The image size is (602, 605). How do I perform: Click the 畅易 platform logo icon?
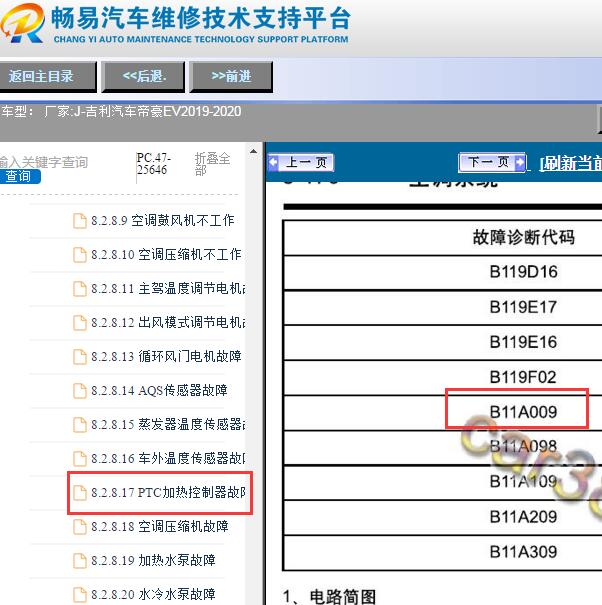(22, 23)
